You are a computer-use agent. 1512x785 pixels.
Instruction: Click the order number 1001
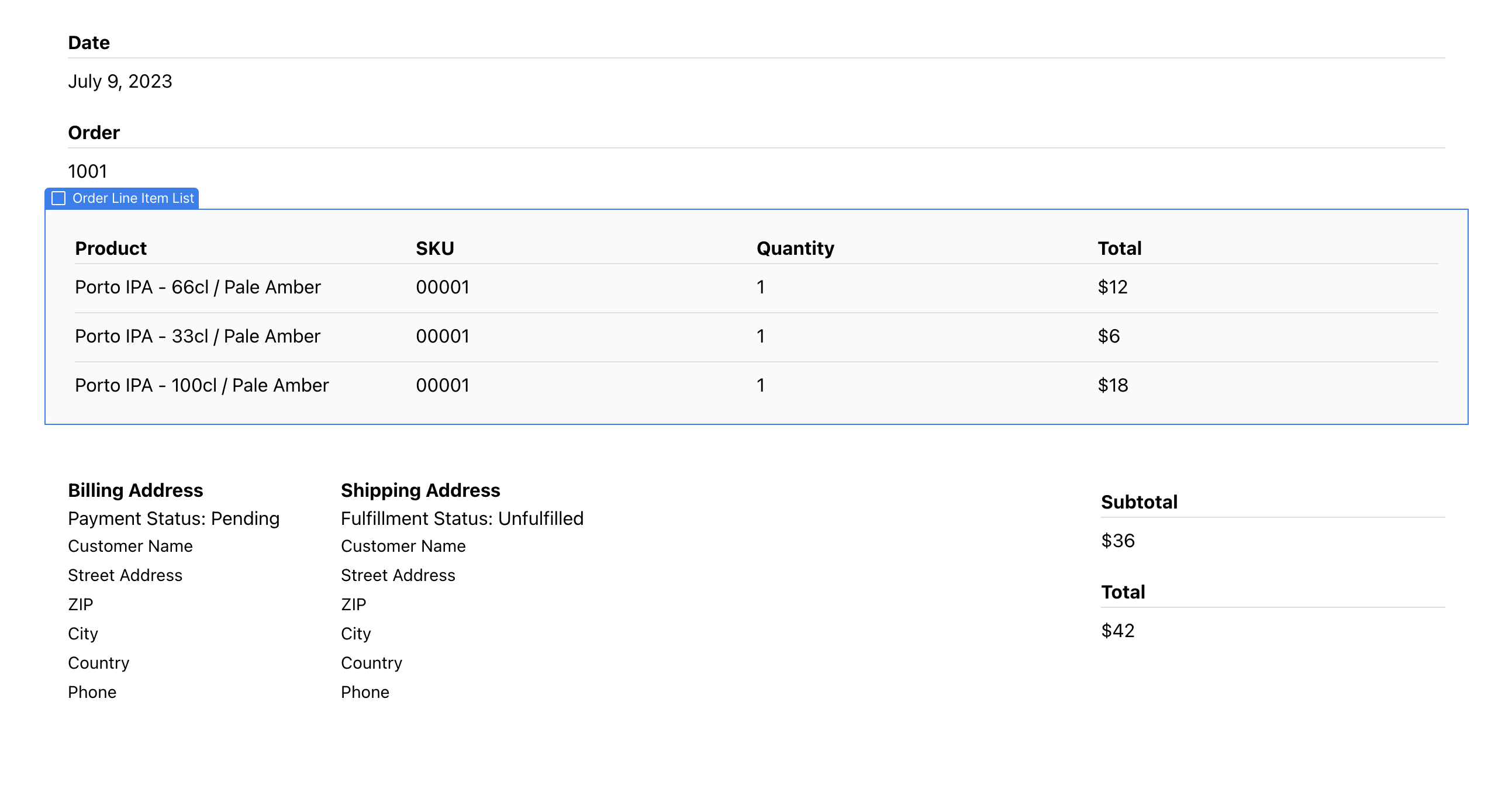(88, 171)
